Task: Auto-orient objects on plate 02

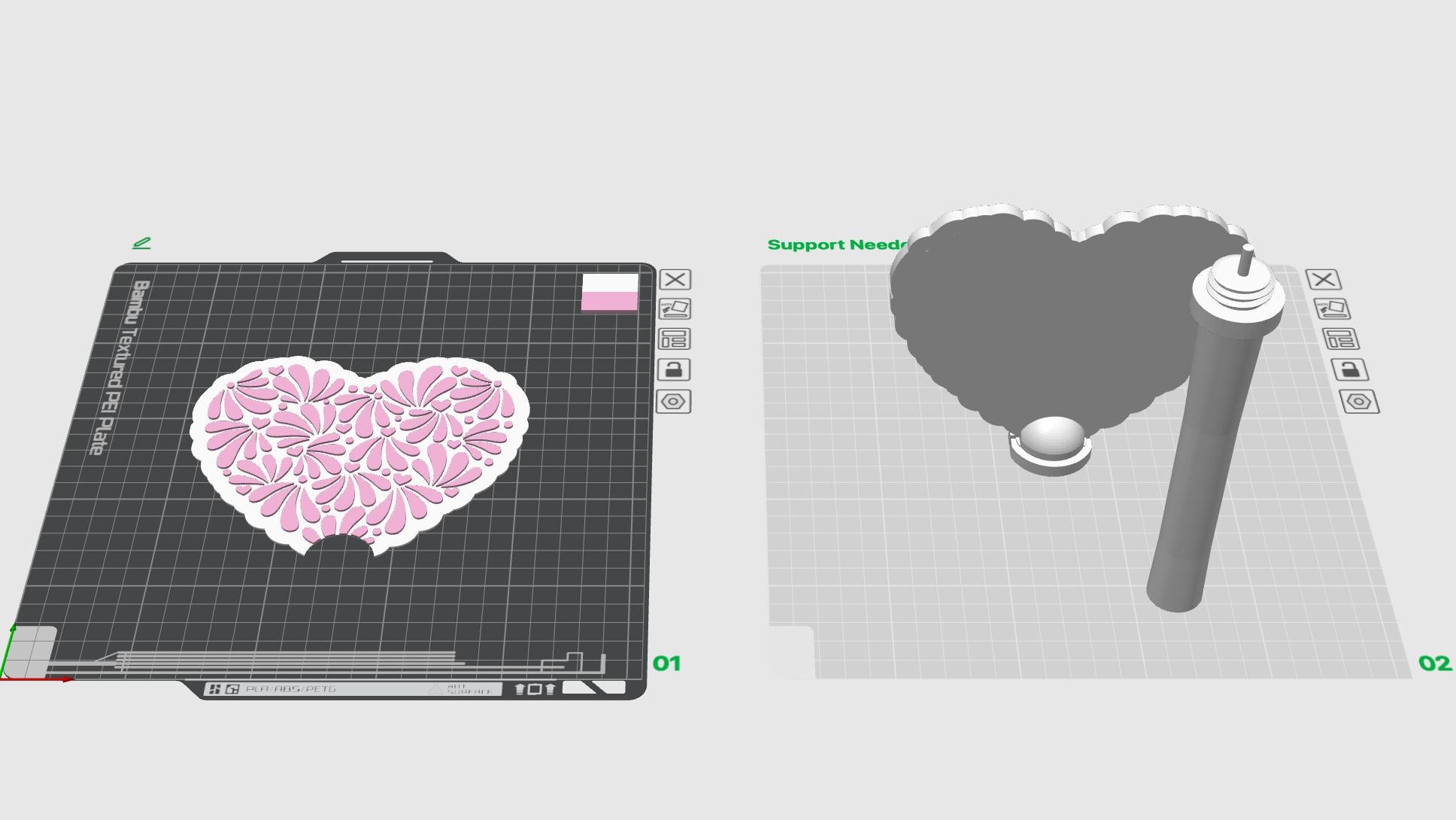Action: pyautogui.click(x=1332, y=309)
